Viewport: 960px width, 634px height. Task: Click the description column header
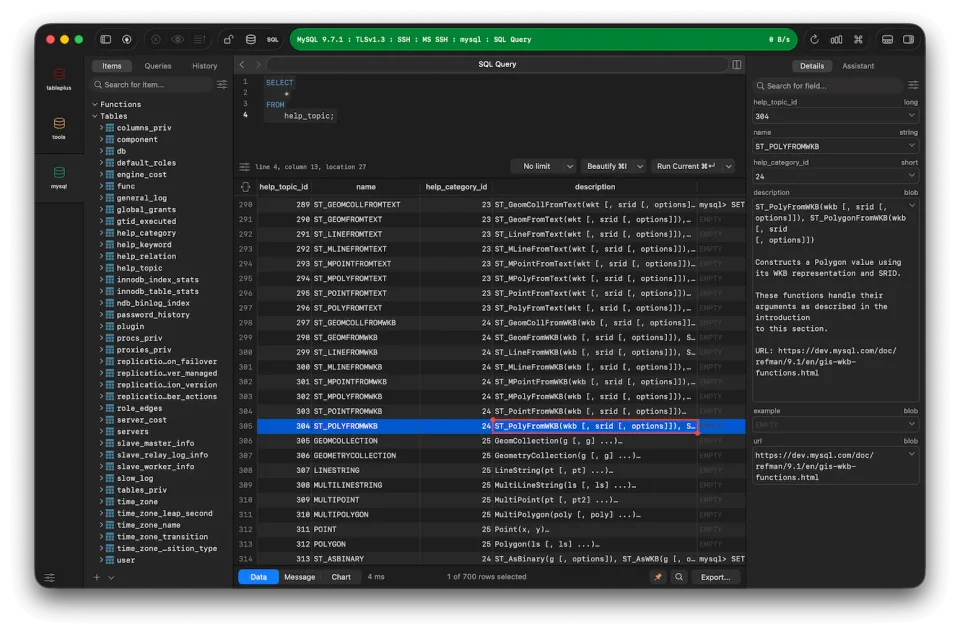click(x=594, y=187)
